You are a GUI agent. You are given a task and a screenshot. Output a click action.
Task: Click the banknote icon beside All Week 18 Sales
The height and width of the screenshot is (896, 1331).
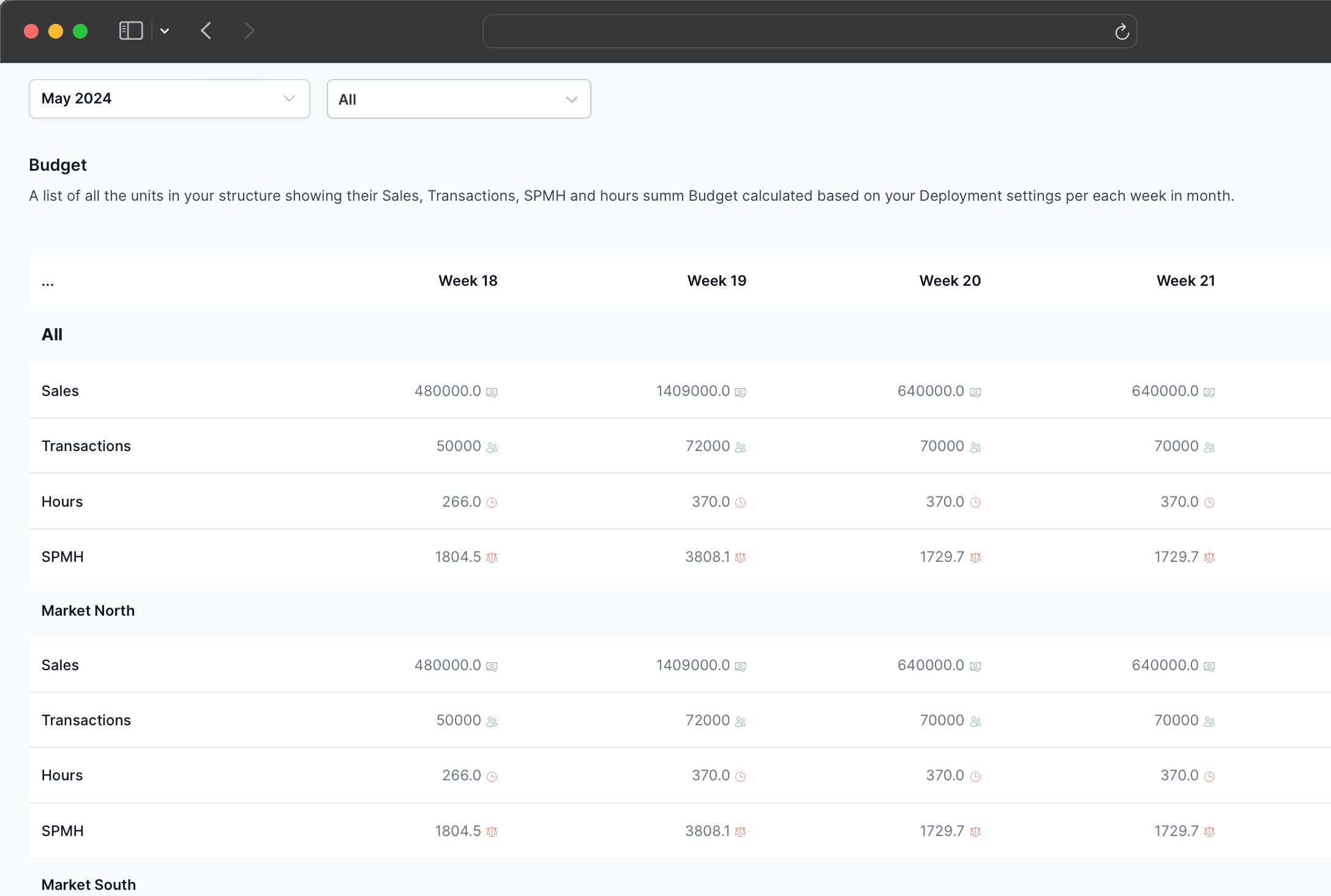point(492,392)
